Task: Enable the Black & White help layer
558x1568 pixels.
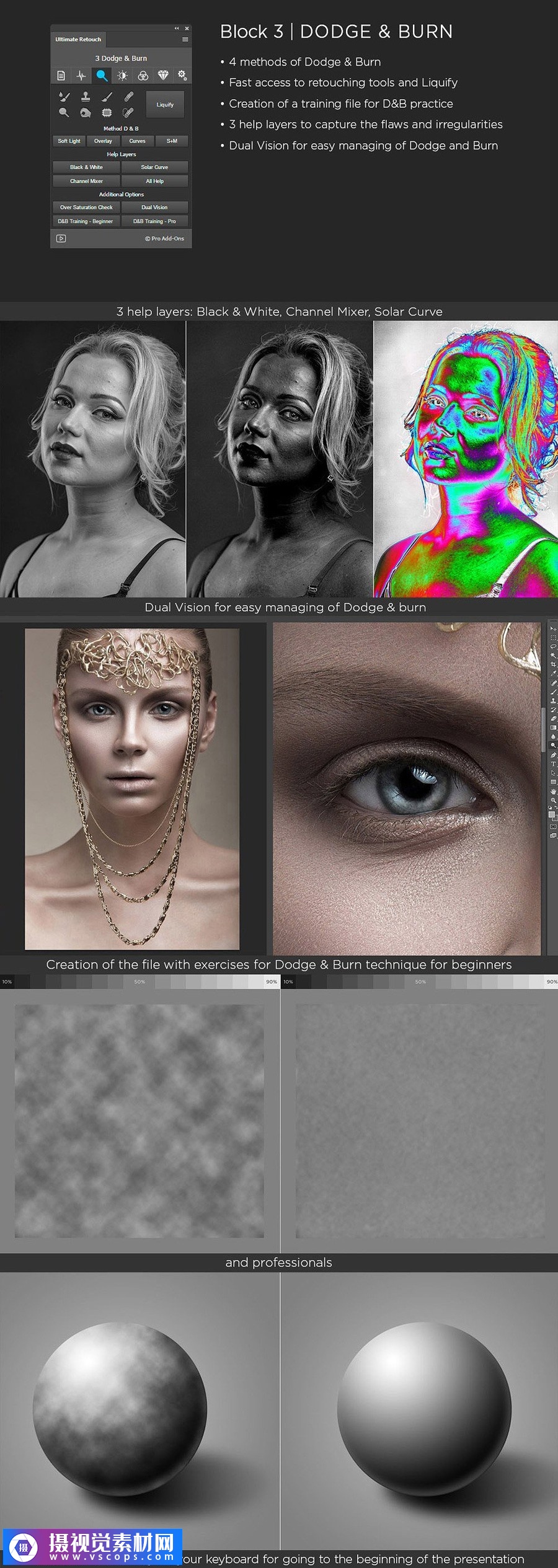Action: (86, 167)
